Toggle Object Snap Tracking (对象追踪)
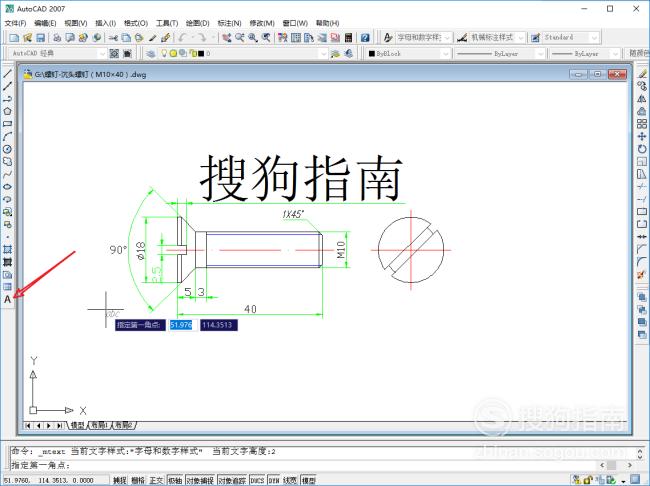650x486 pixels. (232, 480)
